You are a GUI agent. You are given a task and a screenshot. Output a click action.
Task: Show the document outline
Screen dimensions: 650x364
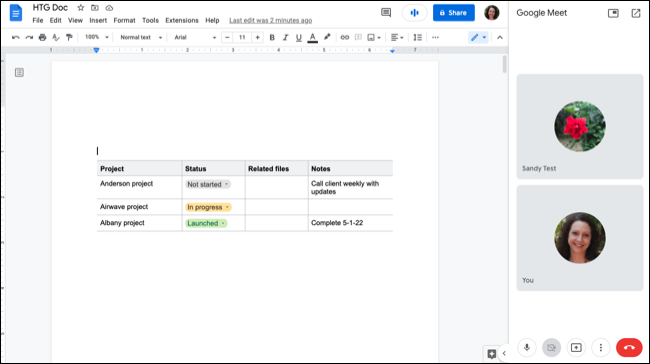19,73
